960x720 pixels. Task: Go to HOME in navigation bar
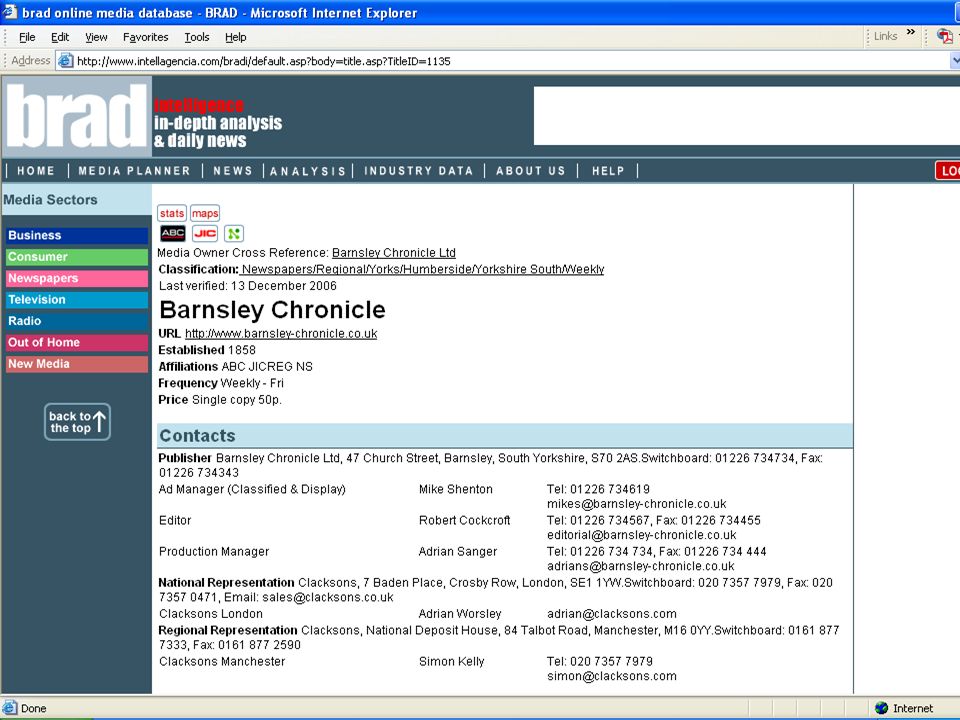point(36,171)
